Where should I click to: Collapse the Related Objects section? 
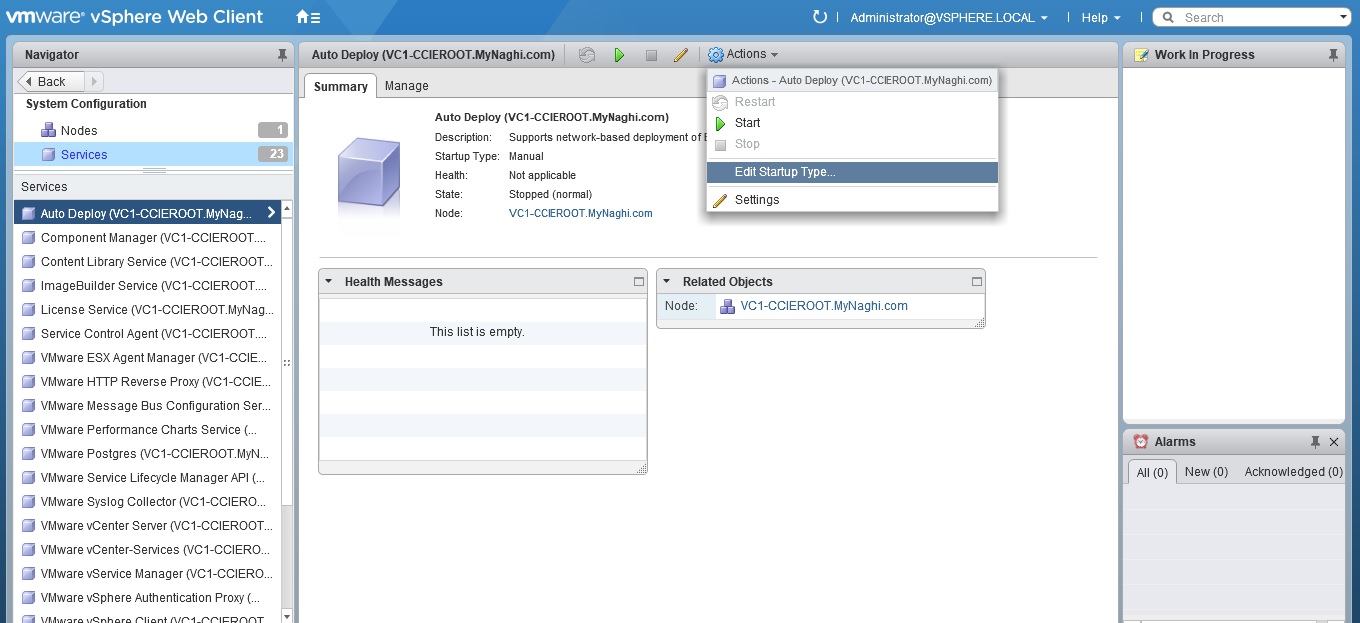(x=666, y=282)
